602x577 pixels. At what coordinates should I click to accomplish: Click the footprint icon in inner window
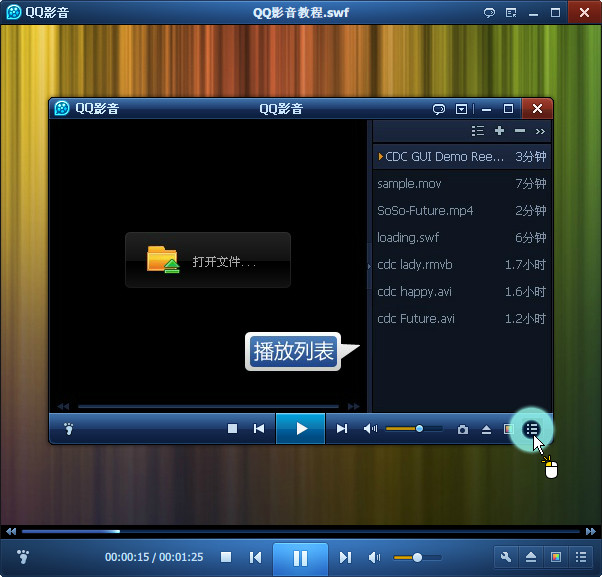(69, 428)
